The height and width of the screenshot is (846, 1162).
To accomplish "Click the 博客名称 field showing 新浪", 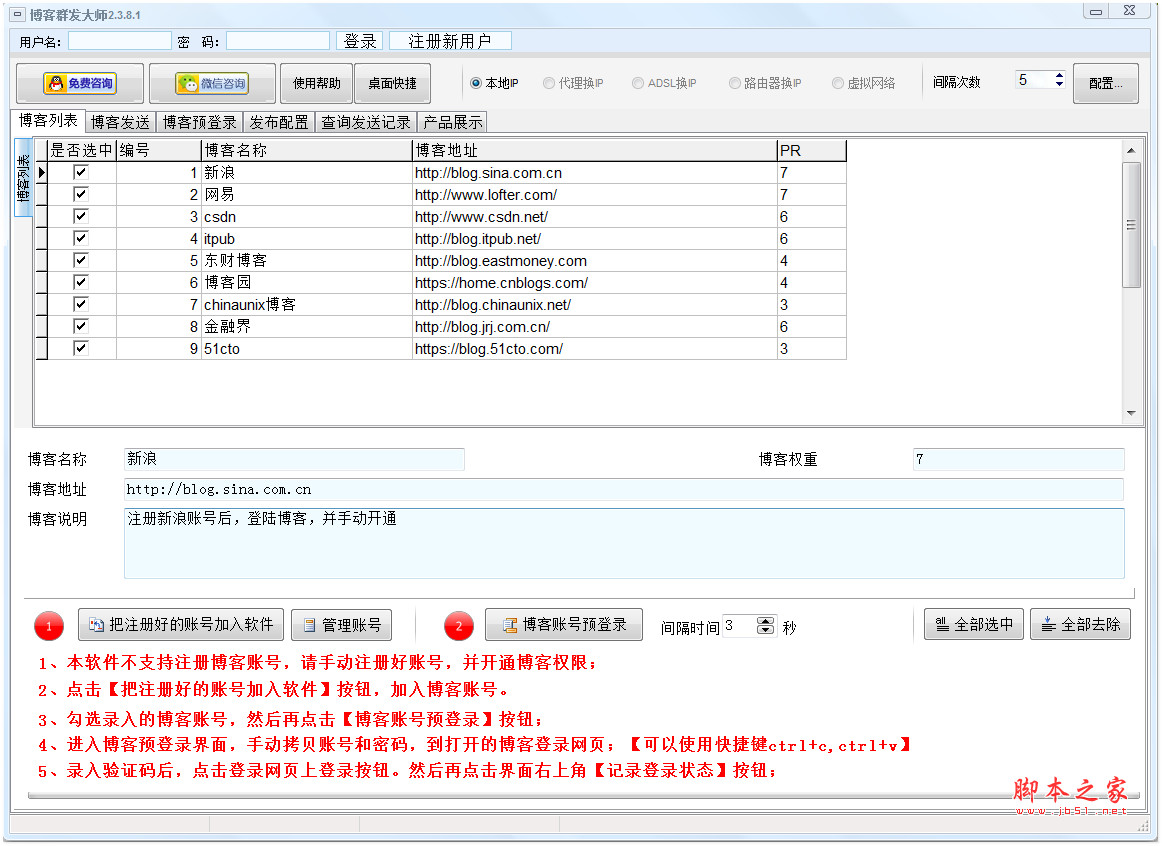I will point(294,459).
